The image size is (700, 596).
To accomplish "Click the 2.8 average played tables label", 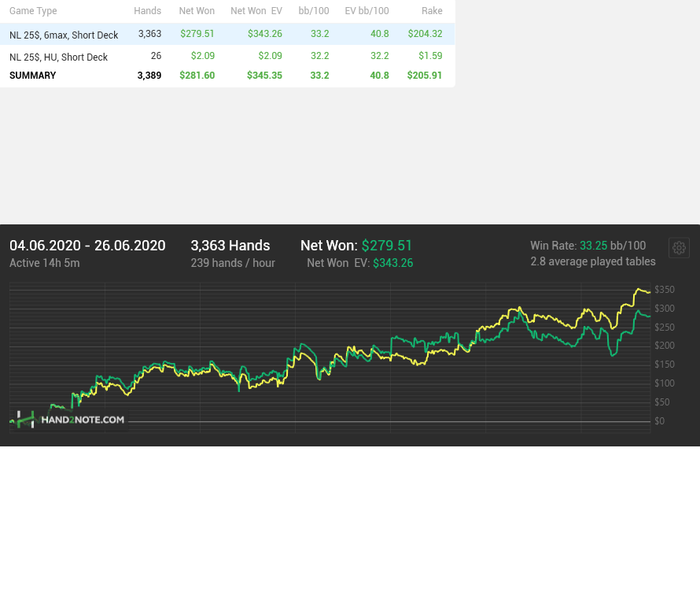I will tap(593, 262).
